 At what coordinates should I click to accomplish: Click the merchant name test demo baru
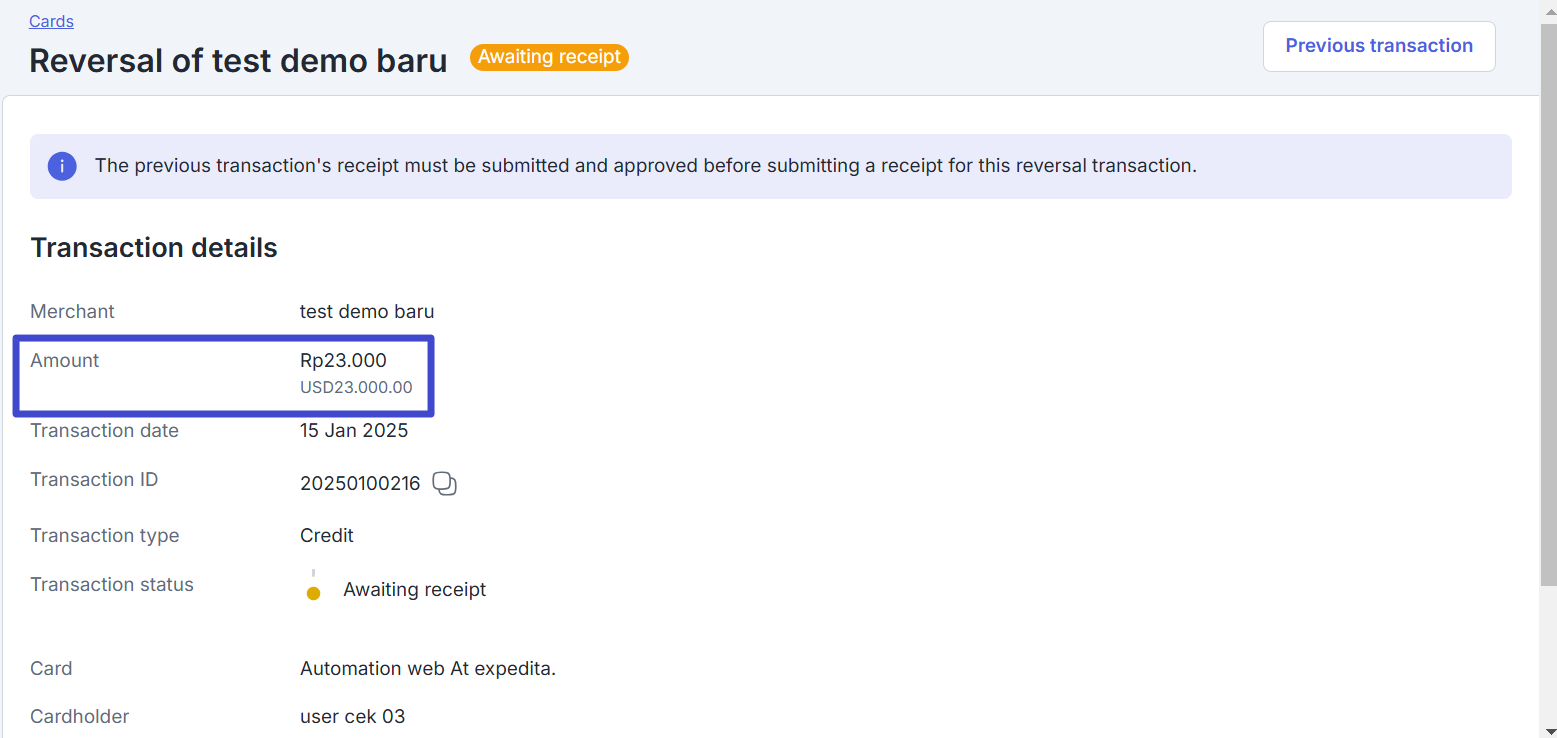click(x=367, y=312)
